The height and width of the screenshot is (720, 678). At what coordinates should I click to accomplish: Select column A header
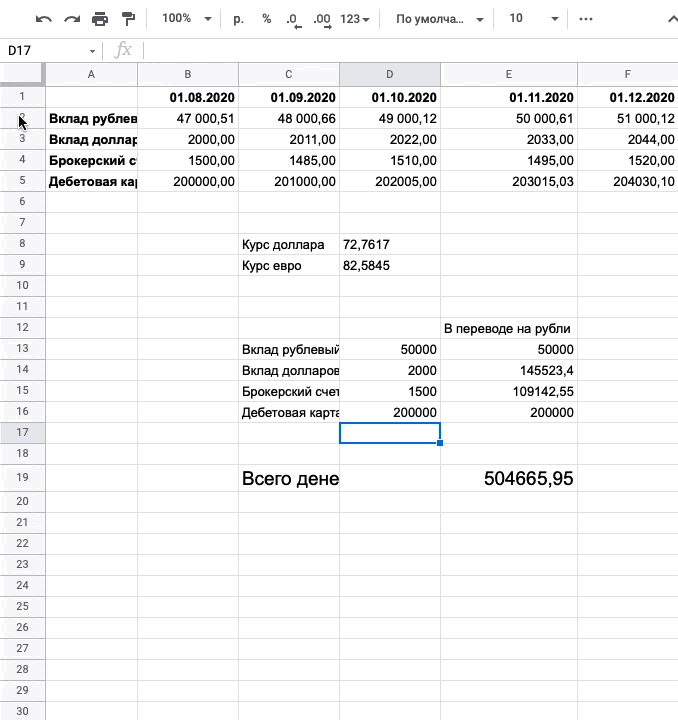tap(91, 74)
